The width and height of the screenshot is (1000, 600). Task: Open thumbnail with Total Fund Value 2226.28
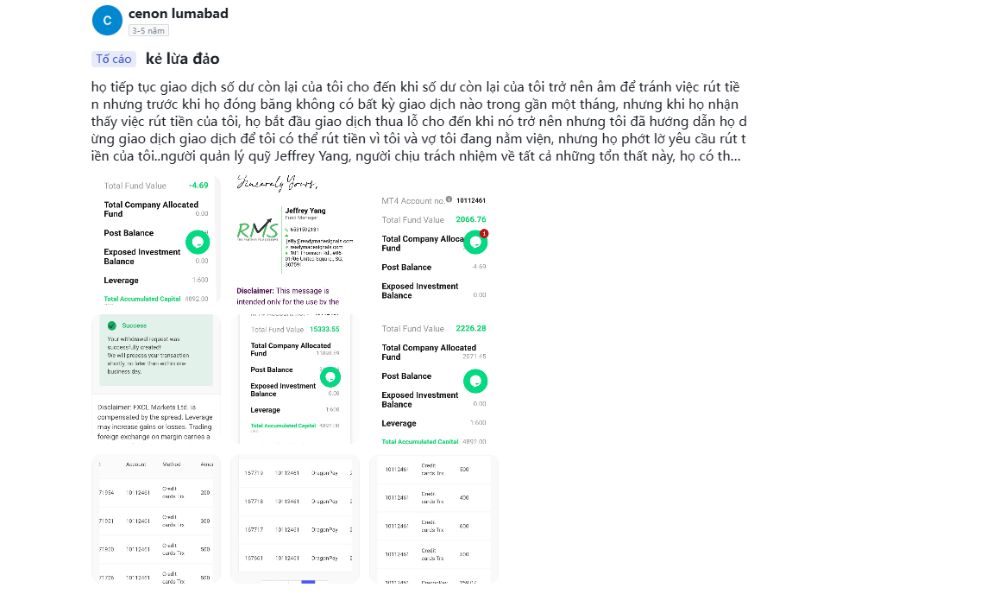click(x=433, y=378)
